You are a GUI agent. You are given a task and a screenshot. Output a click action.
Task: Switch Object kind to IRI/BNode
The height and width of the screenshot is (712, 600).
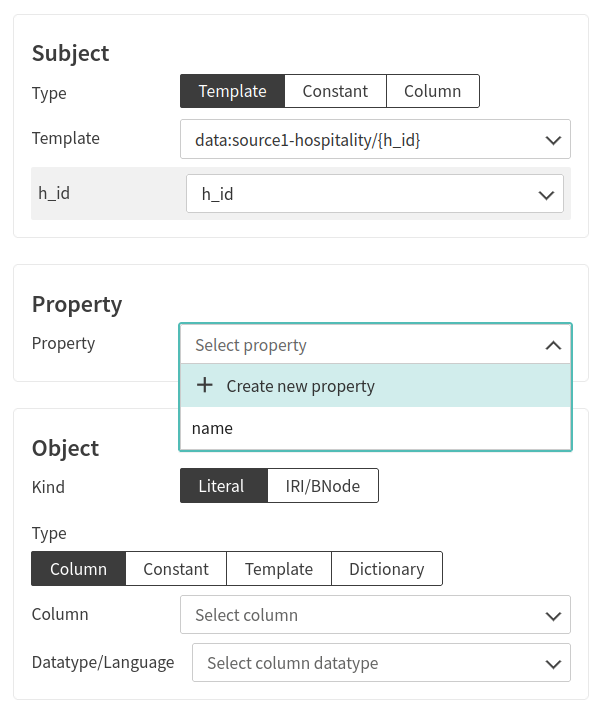pyautogui.click(x=323, y=486)
